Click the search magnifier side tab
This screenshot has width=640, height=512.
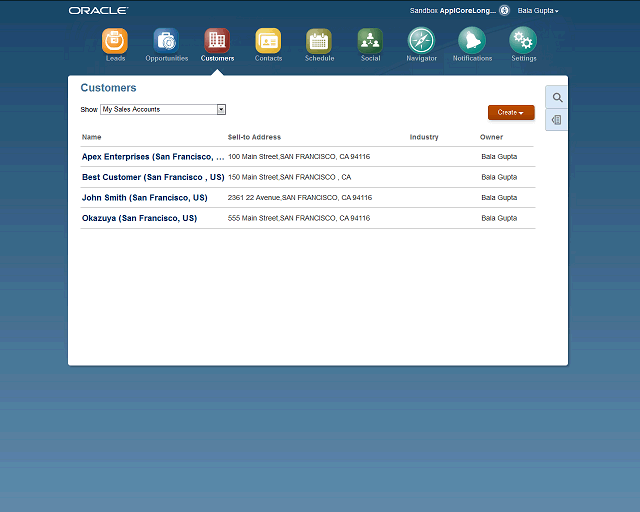click(x=557, y=98)
